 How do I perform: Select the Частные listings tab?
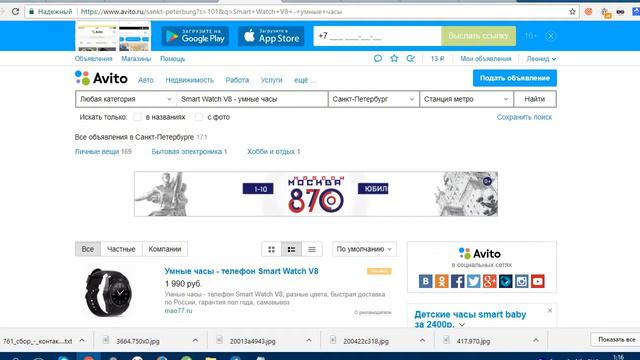click(x=121, y=249)
